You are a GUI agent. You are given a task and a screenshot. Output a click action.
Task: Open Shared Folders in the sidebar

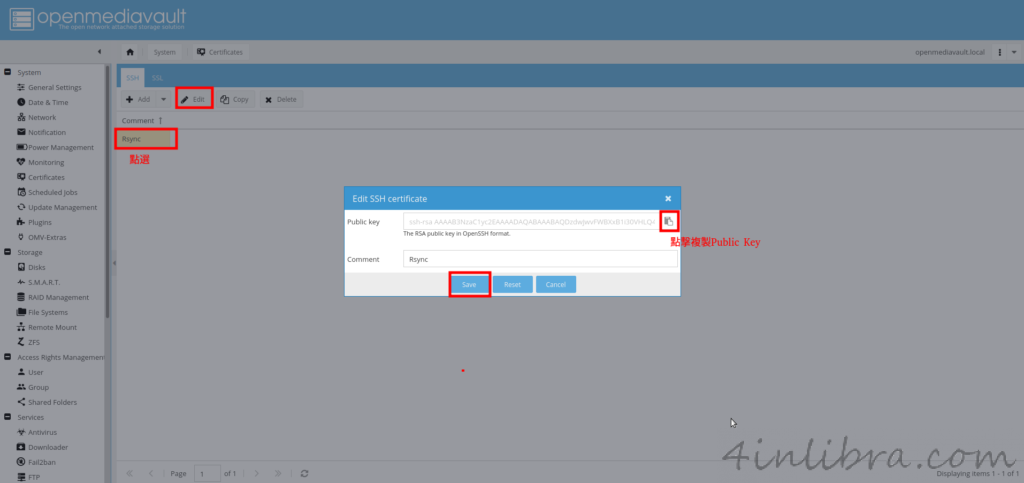click(54, 402)
